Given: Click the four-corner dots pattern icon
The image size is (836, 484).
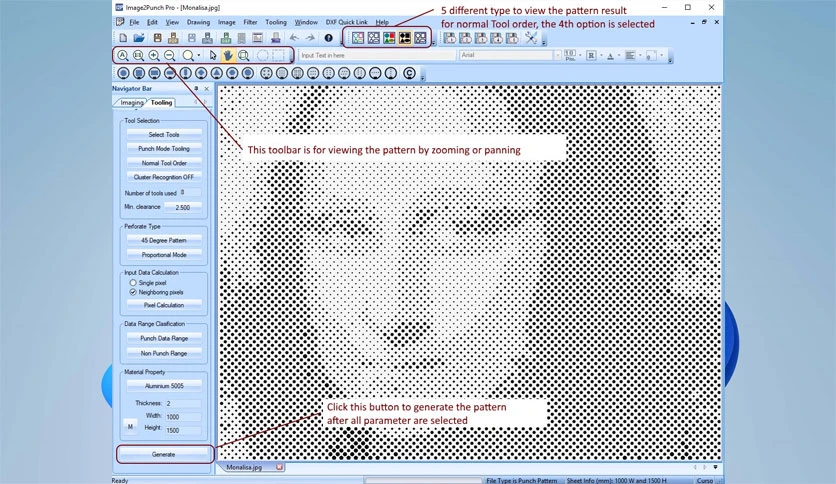Looking at the screenshot, I should 266,73.
